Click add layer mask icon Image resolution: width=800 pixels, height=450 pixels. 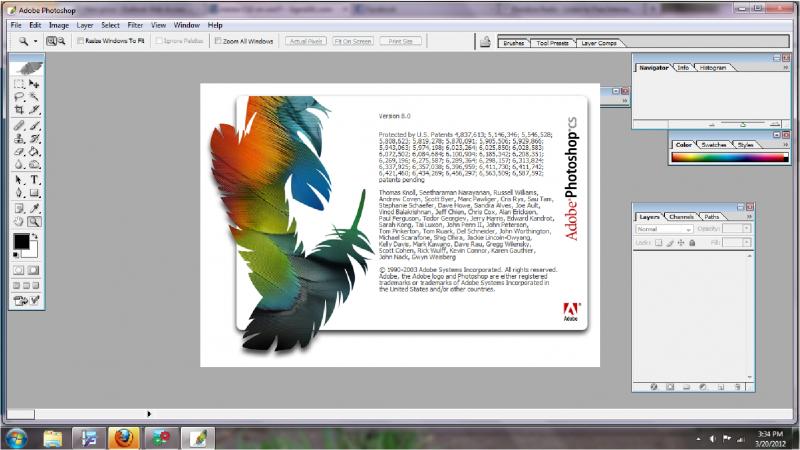pos(670,387)
